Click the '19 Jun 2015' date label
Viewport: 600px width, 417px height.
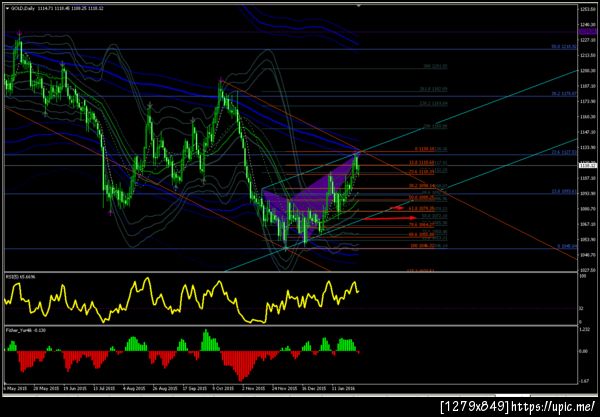75,388
